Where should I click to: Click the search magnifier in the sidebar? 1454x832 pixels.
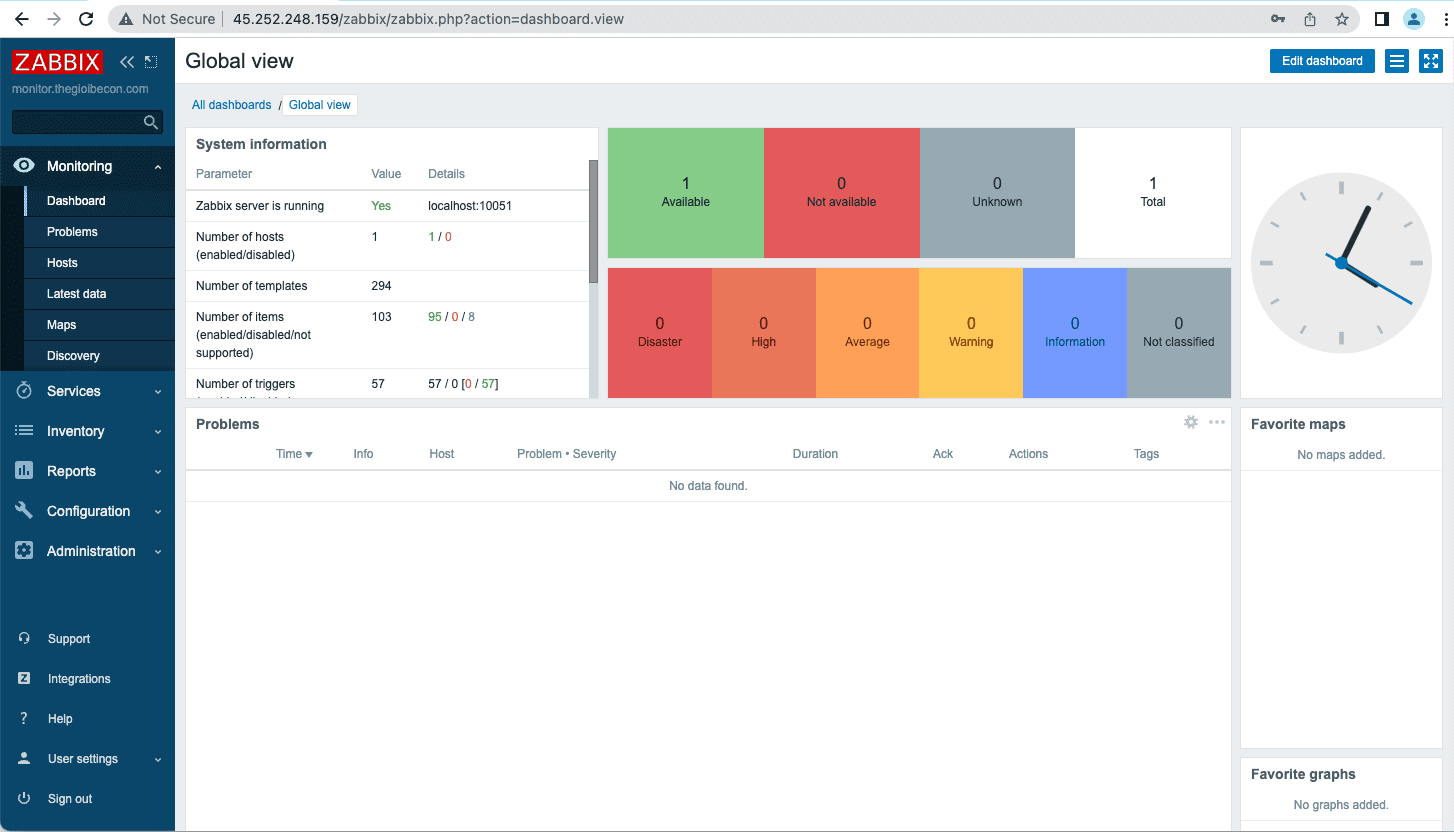click(150, 121)
